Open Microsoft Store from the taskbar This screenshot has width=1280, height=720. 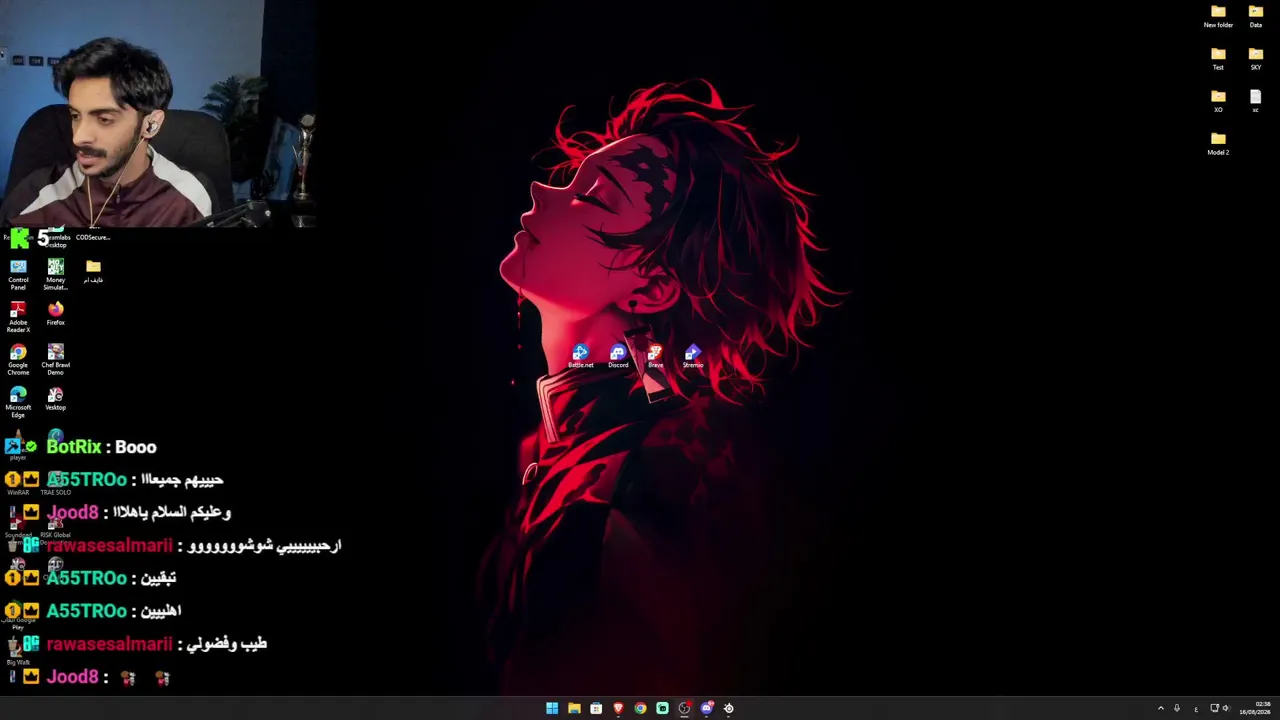tap(596, 708)
